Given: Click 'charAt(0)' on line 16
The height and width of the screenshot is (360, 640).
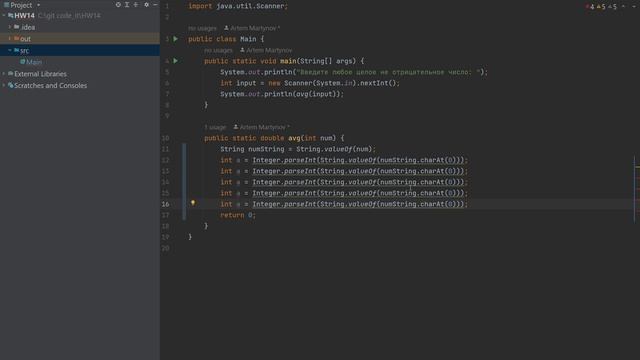Looking at the screenshot, I should pyautogui.click(x=438, y=204).
